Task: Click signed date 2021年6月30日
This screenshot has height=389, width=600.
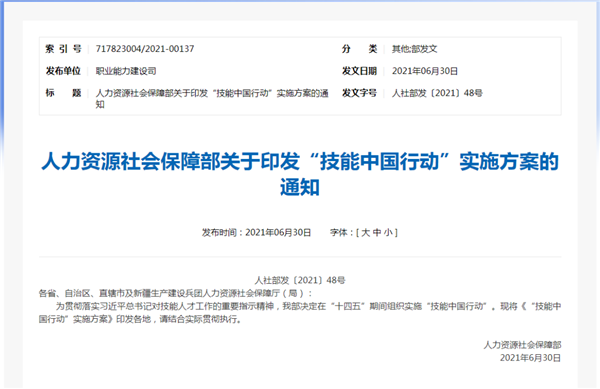Action: [530, 358]
